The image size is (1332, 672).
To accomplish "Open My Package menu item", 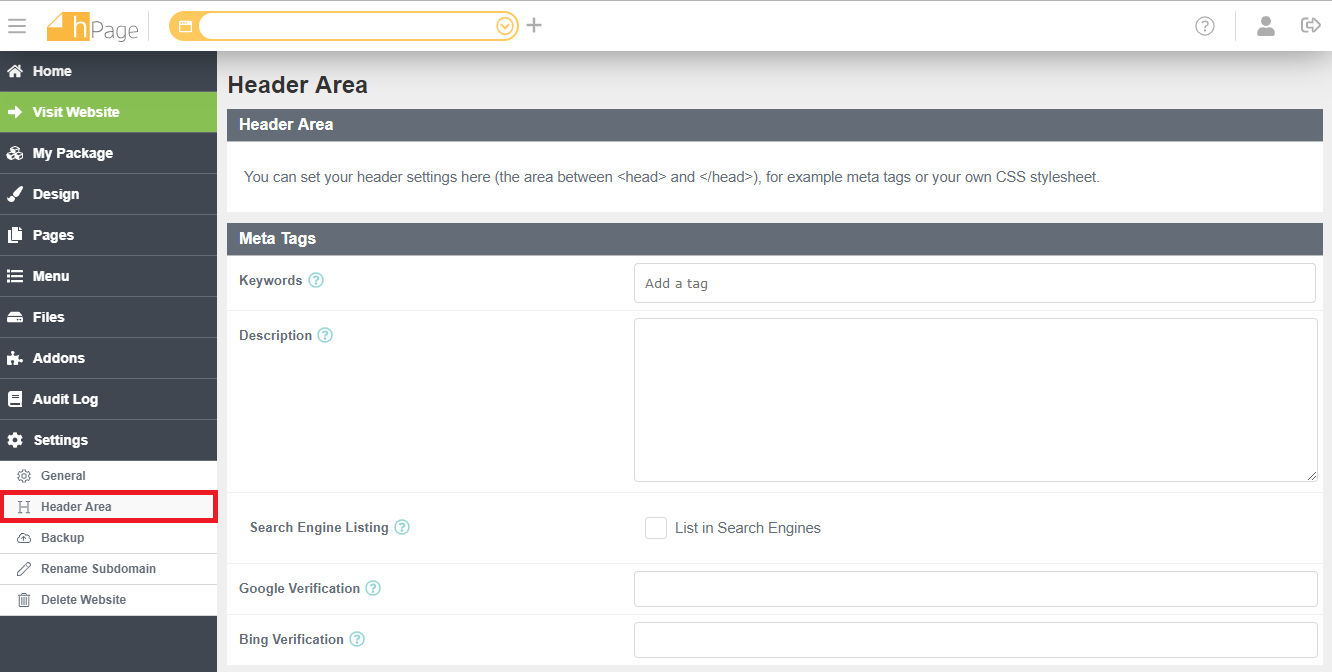I will 108,153.
